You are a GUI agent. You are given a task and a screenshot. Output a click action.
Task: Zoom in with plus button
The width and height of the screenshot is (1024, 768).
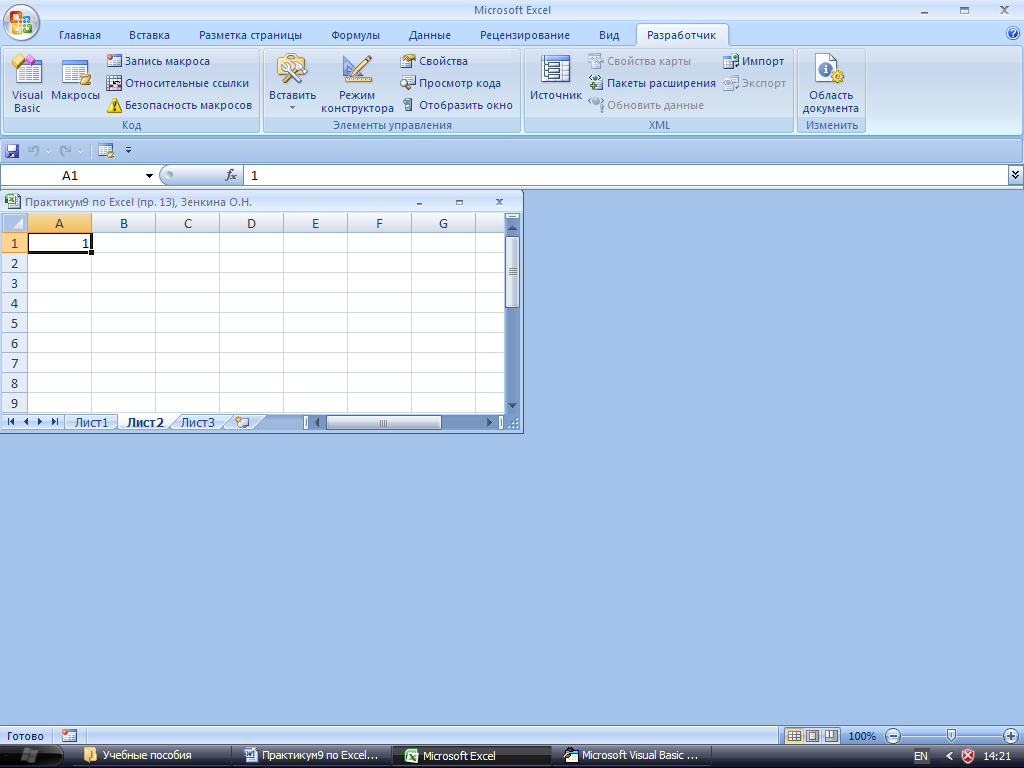pyautogui.click(x=1010, y=736)
